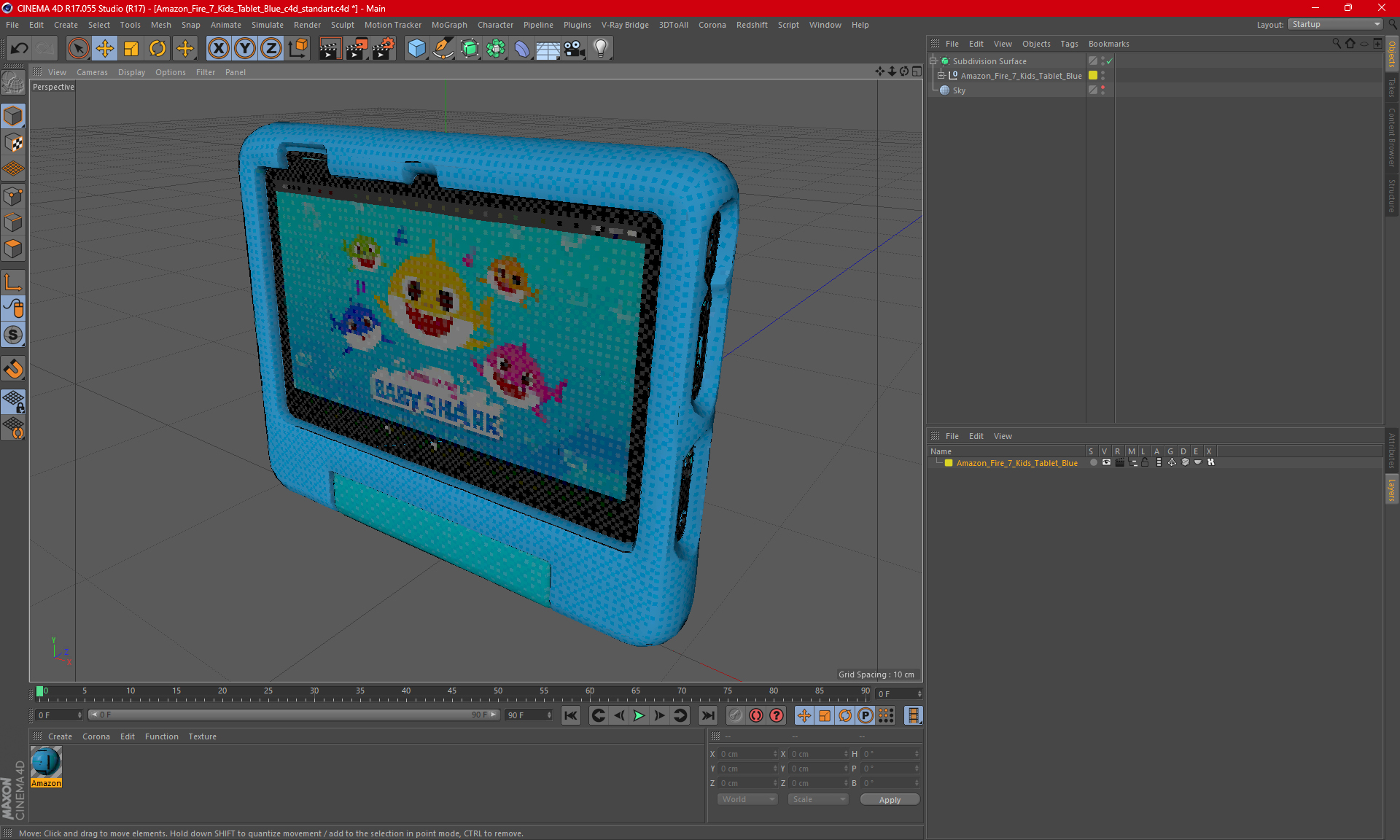The image size is (1400, 840).
Task: Click the Apply button
Action: point(890,800)
